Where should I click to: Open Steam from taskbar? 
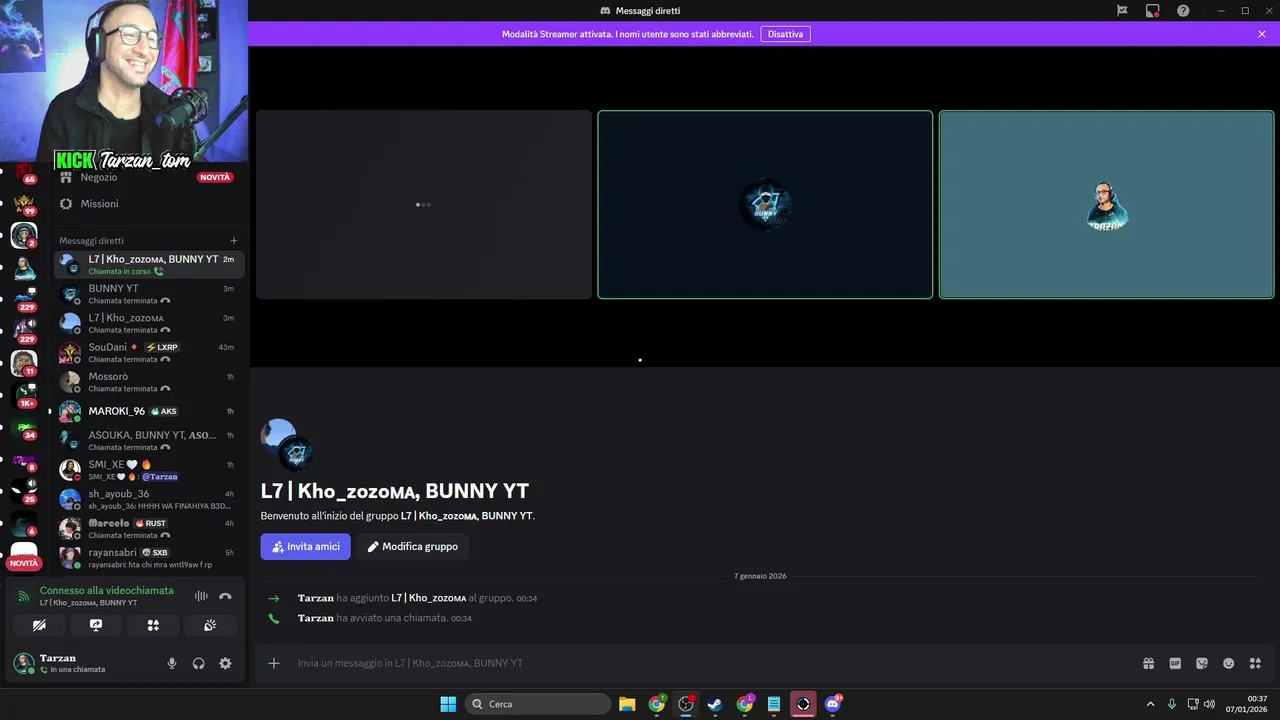point(715,704)
